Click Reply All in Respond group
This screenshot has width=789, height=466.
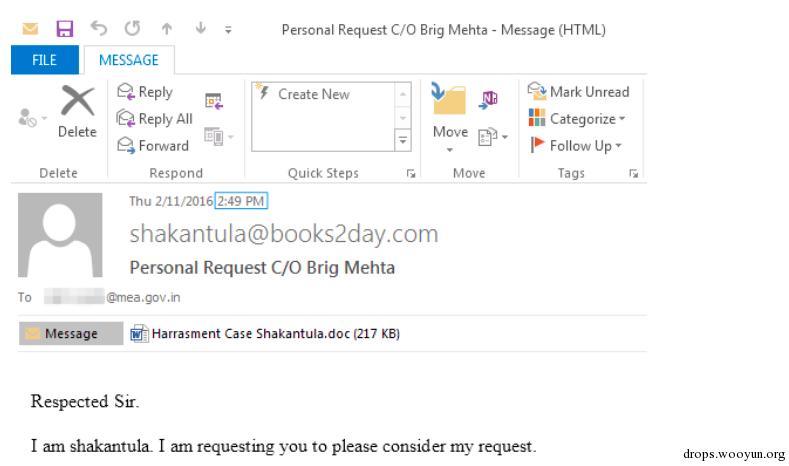(155, 119)
